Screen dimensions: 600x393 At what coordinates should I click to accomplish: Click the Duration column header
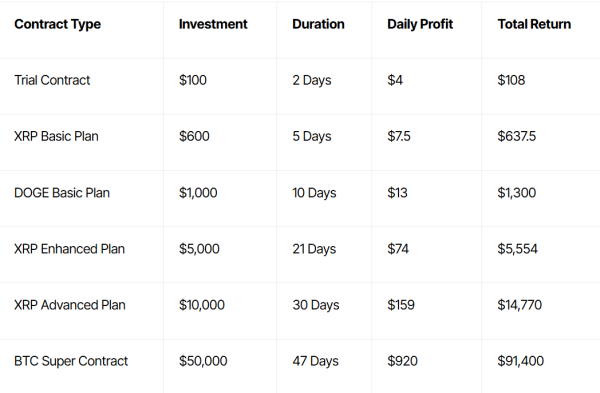pos(318,24)
